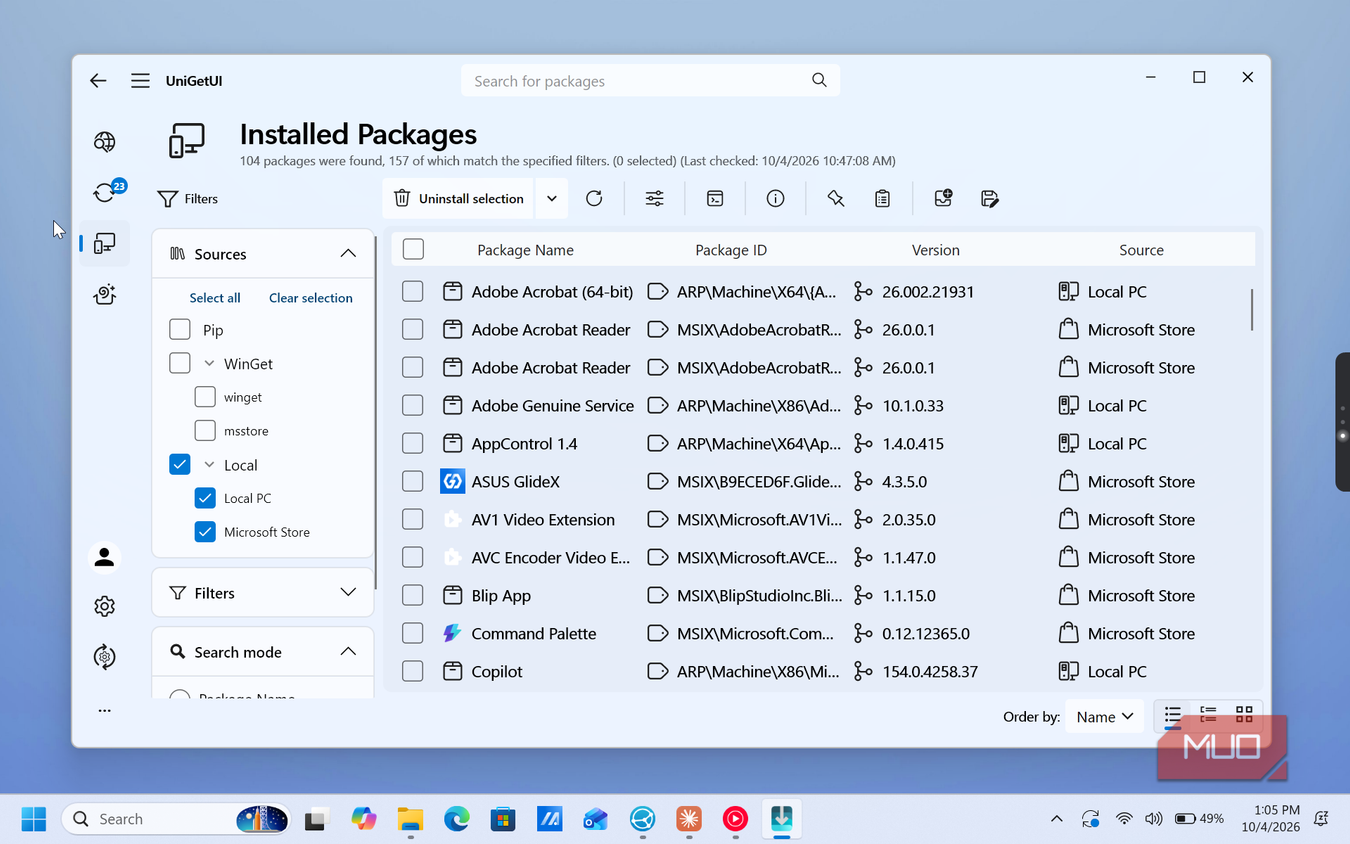Toggle the hamburger navigation menu
This screenshot has height=844, width=1350.
pyautogui.click(x=140, y=81)
